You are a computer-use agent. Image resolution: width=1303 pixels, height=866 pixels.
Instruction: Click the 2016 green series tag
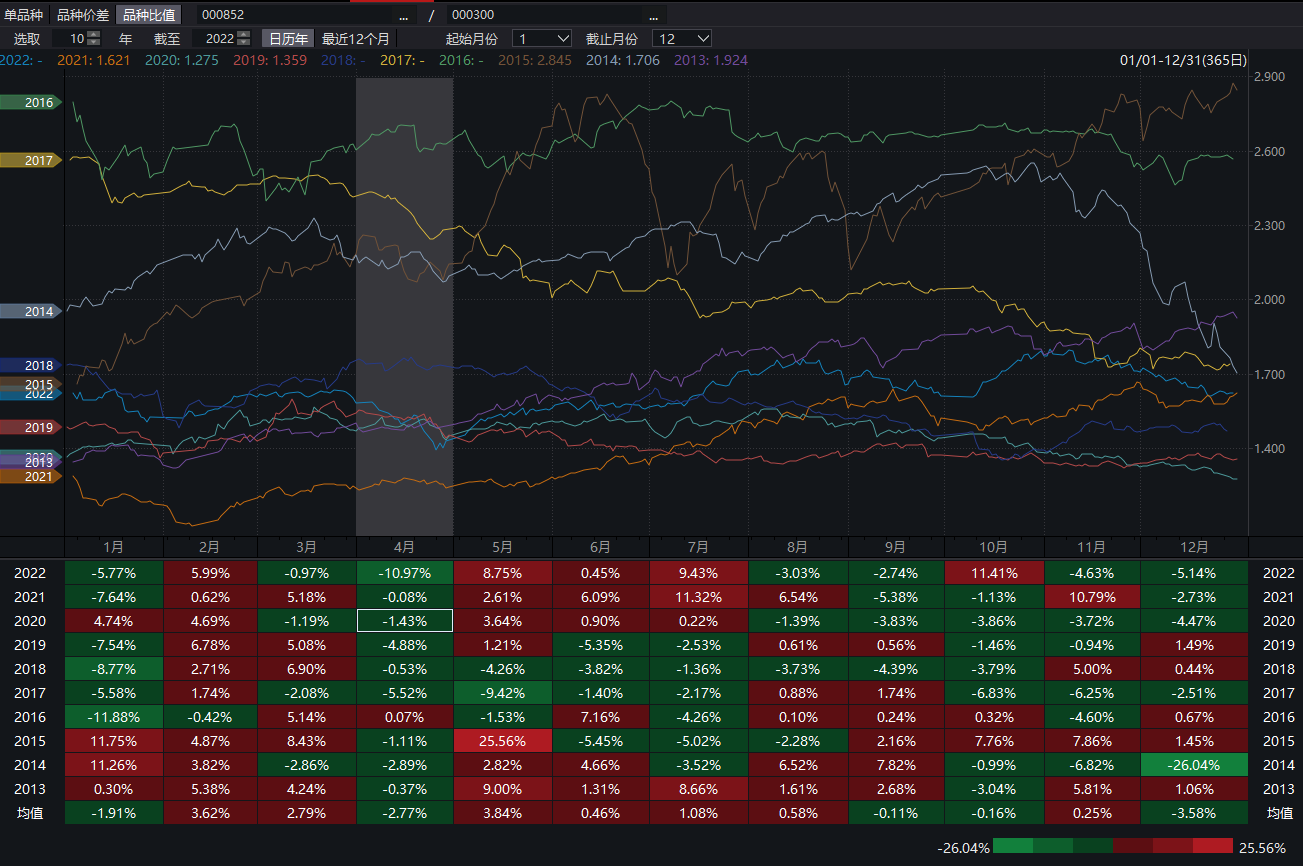pos(30,103)
